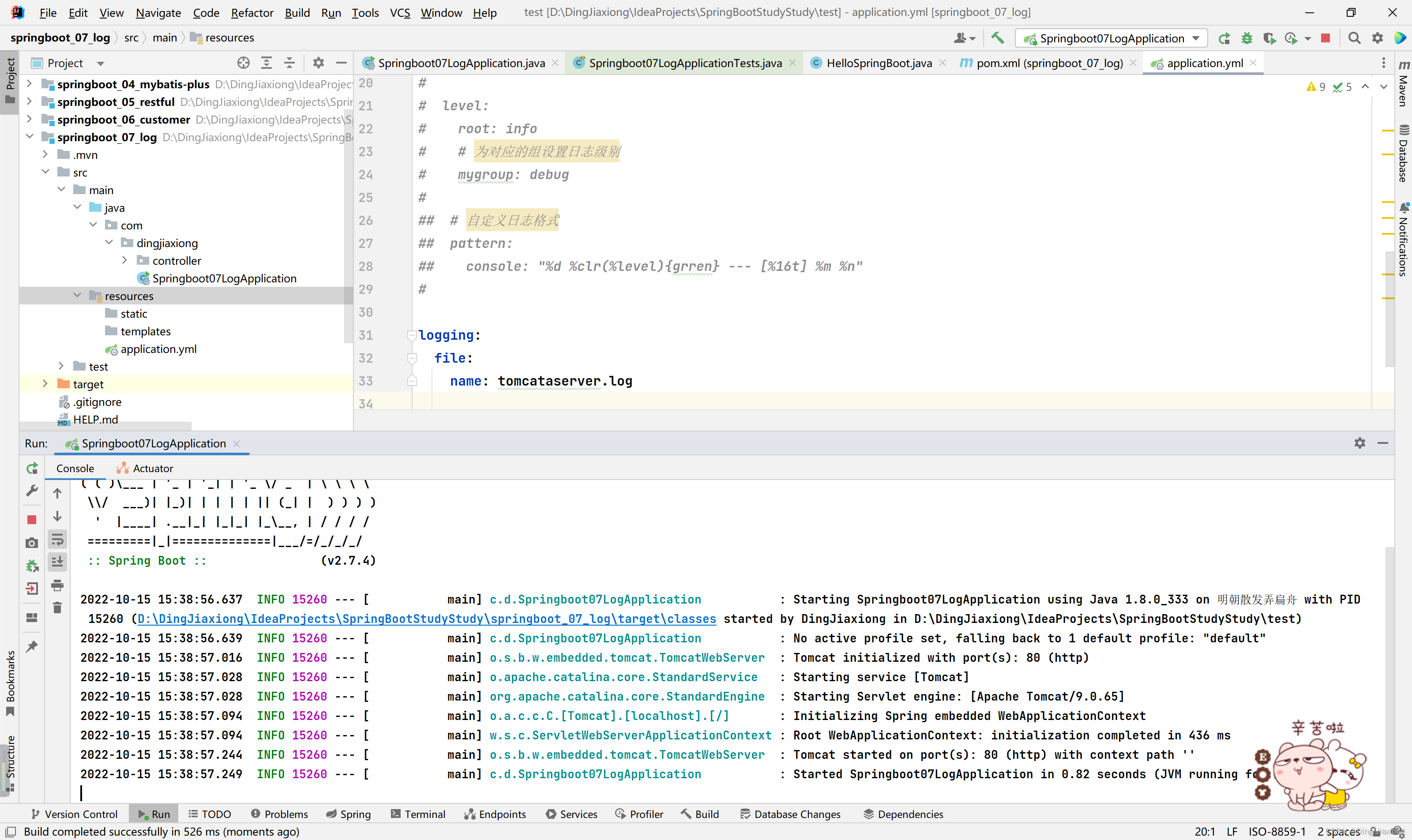Open IDE settings gear in toolbar

coord(1378,38)
